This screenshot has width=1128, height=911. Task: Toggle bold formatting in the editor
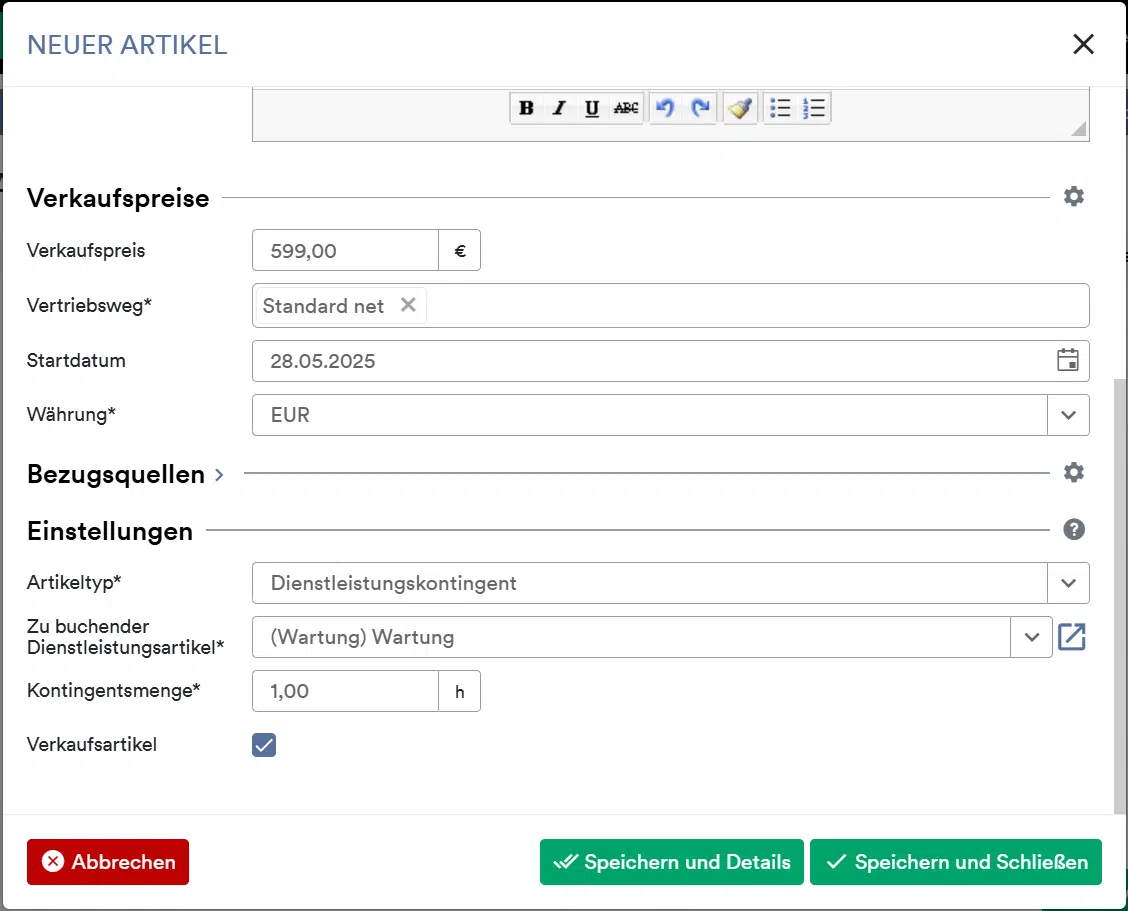click(526, 108)
